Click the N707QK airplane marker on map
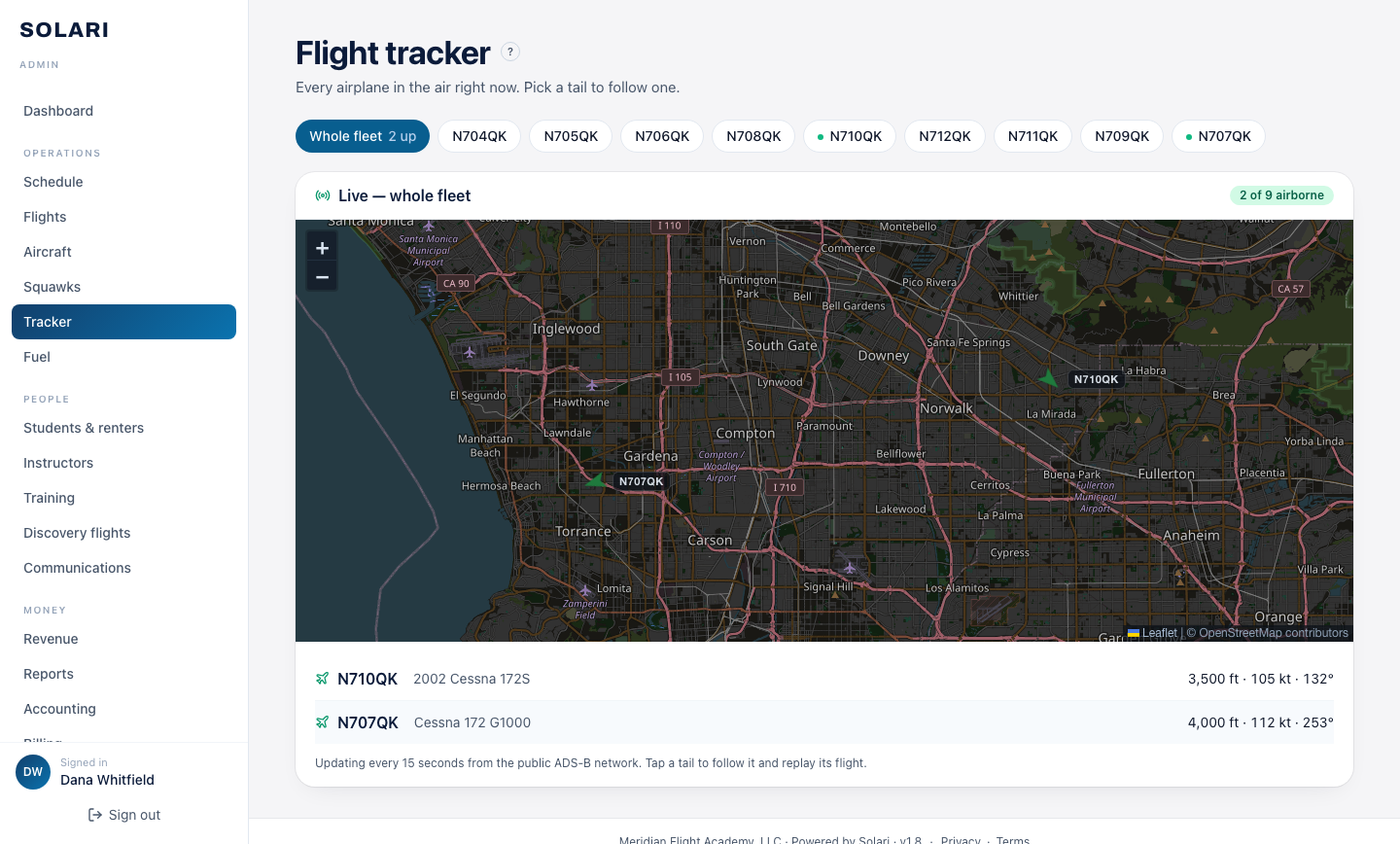The image size is (1400, 844). point(594,479)
